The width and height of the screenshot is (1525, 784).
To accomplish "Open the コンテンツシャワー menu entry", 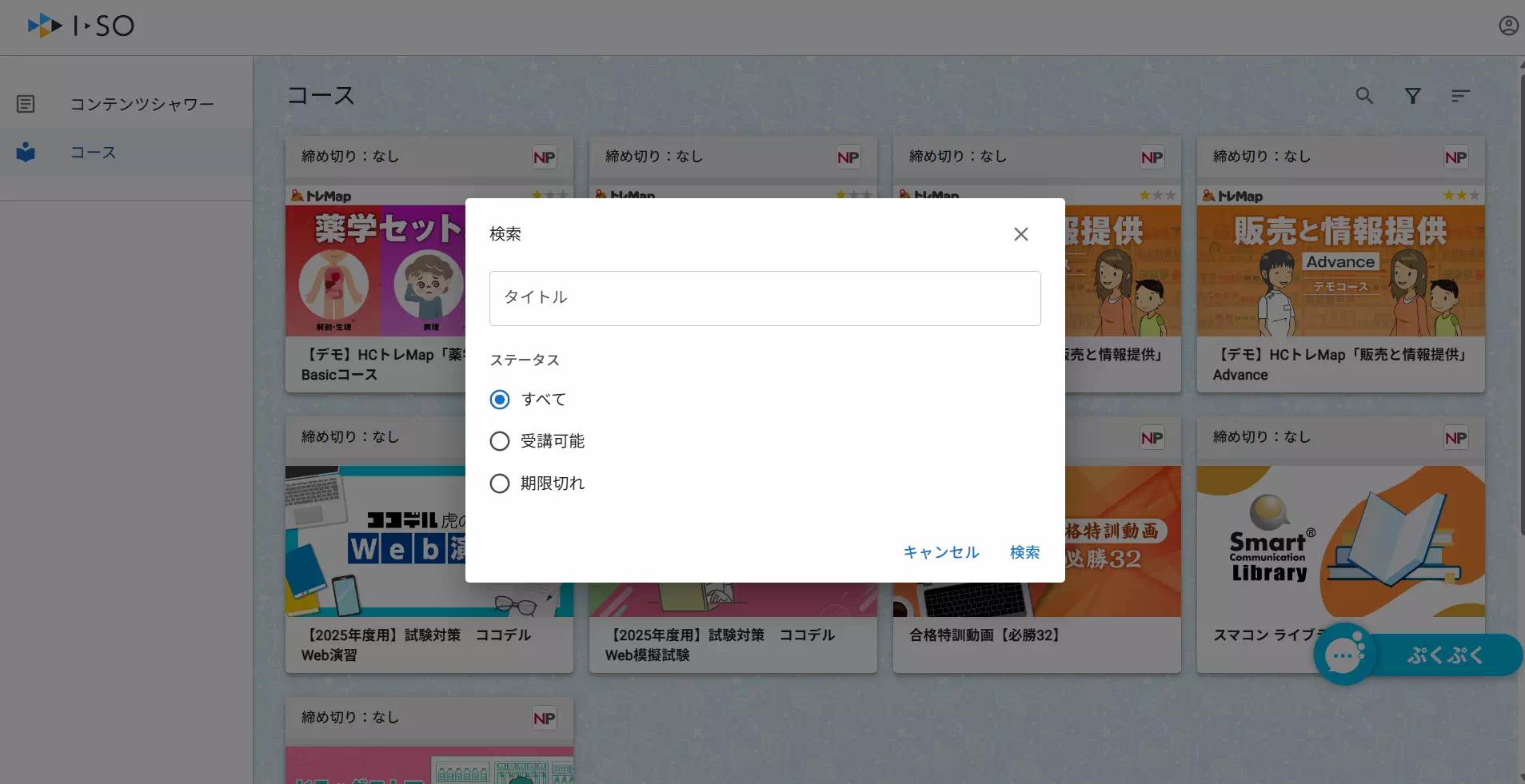I will point(142,104).
